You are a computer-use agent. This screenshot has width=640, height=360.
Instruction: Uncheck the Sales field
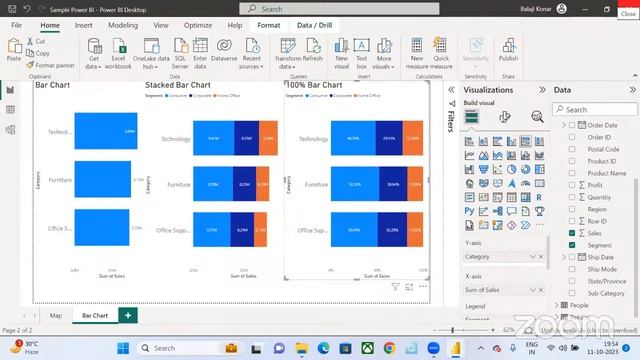pyautogui.click(x=572, y=233)
